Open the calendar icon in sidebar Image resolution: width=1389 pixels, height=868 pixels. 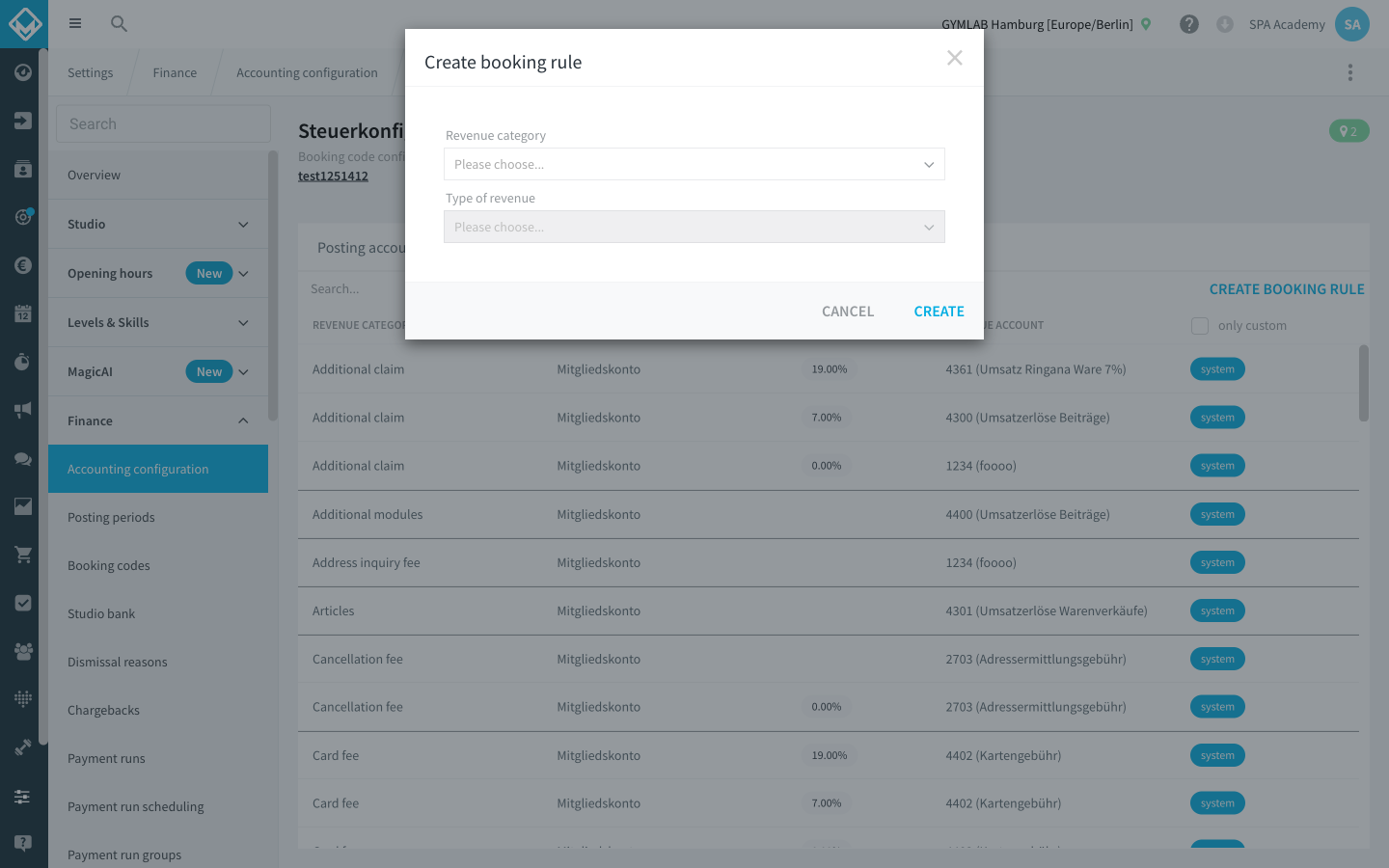(23, 313)
